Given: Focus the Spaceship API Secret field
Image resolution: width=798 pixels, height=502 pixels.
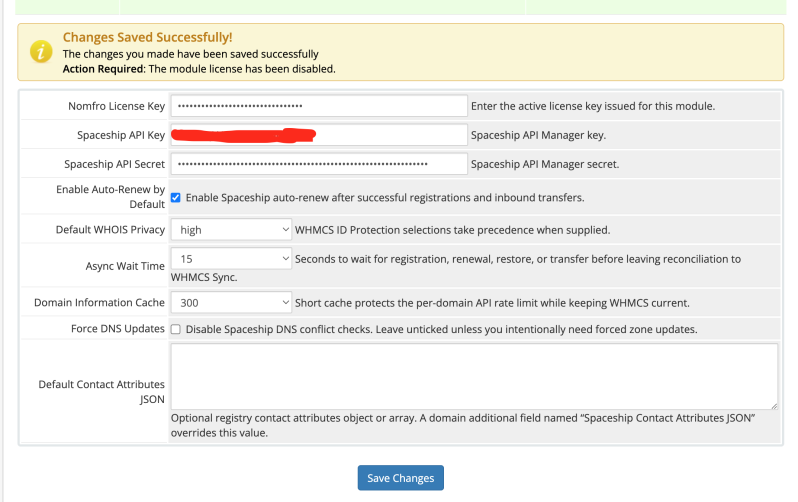Looking at the screenshot, I should click(x=319, y=164).
